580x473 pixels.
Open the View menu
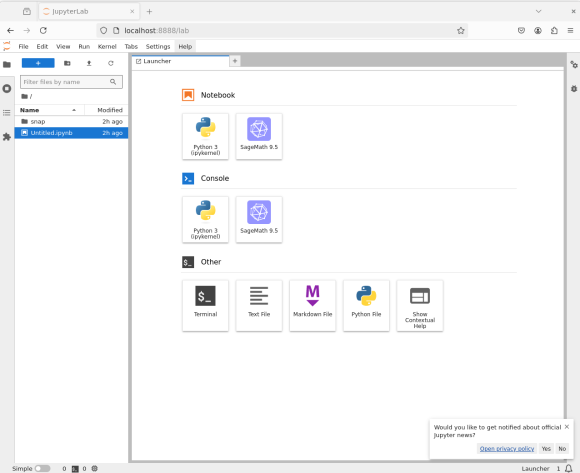(x=63, y=46)
